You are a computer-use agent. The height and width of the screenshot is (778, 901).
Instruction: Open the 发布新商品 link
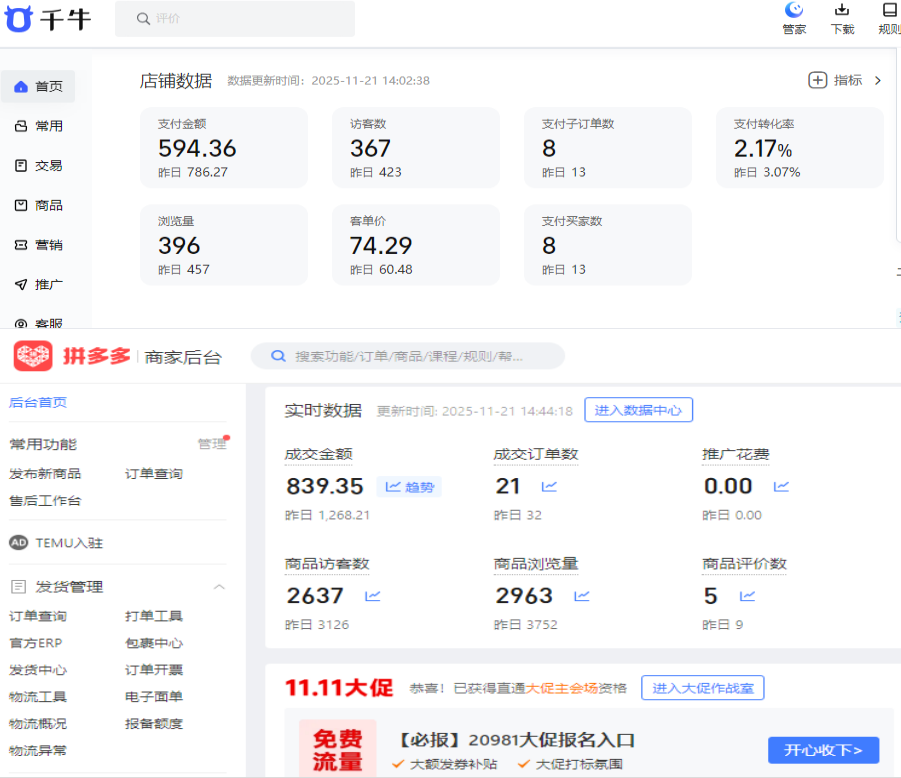click(x=45, y=474)
